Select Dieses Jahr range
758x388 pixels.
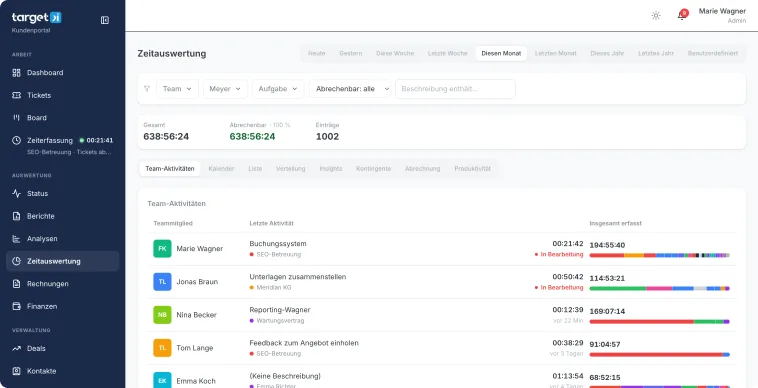coord(607,53)
